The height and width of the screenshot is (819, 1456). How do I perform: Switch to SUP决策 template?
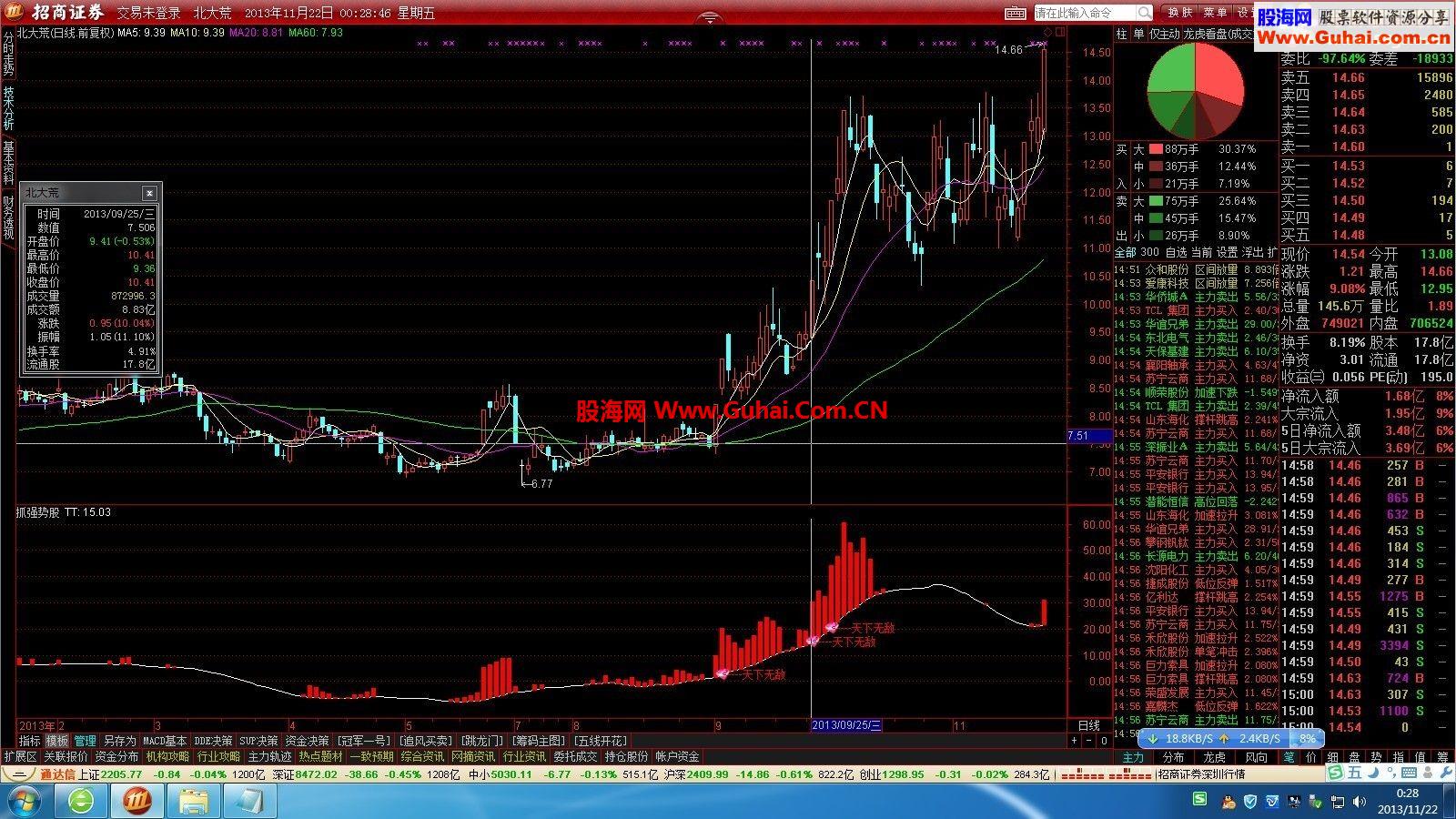tap(258, 742)
